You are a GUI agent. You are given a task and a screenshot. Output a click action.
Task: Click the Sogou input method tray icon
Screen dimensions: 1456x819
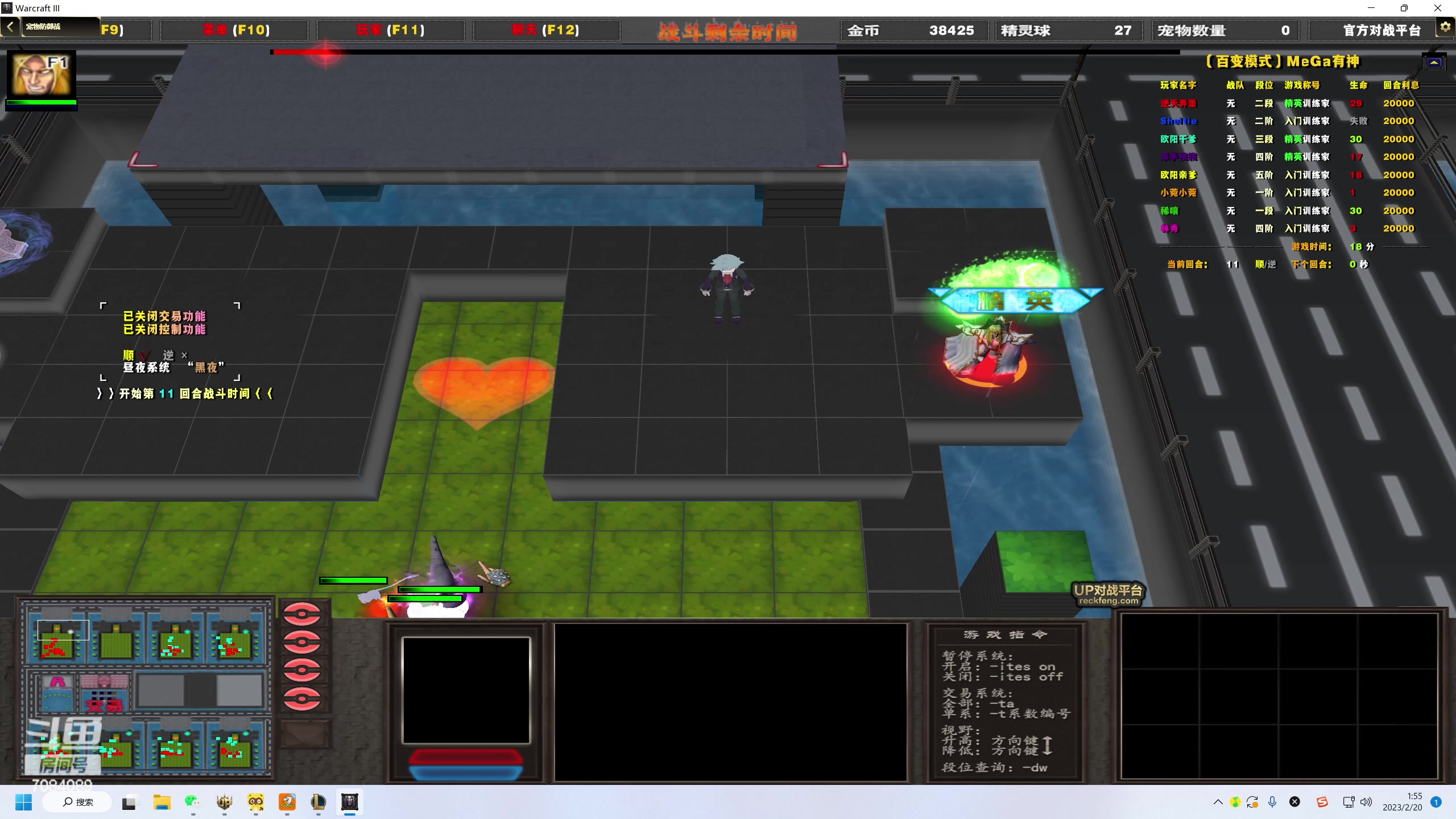pos(1322,802)
